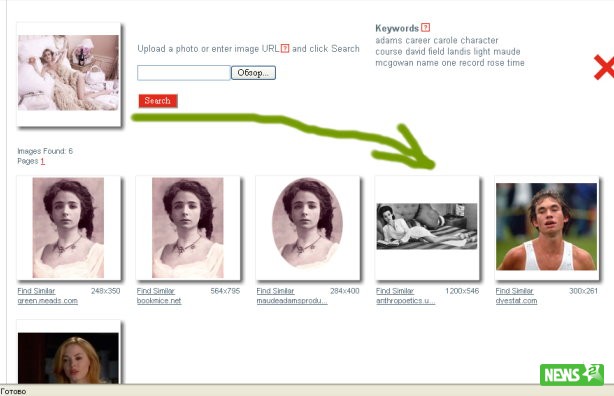Open the dyestat.com source link
614x396 pixels.
coord(516,301)
